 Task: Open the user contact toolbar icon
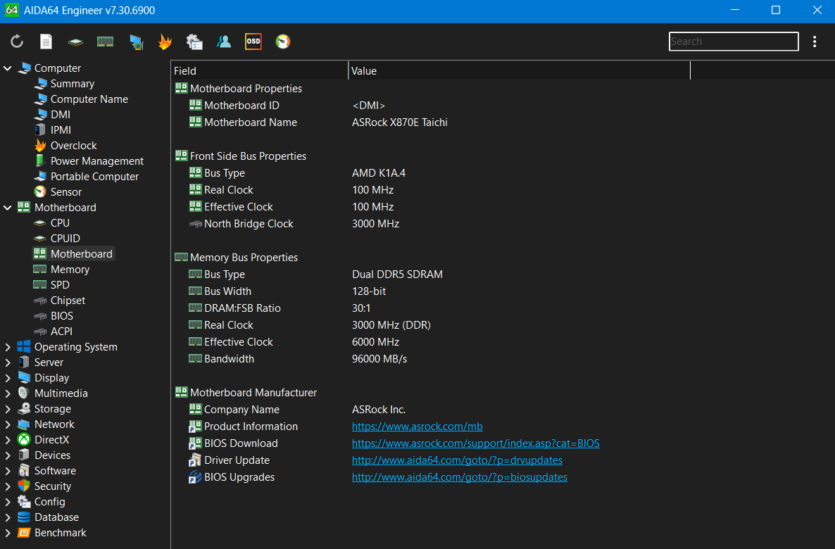coord(224,42)
